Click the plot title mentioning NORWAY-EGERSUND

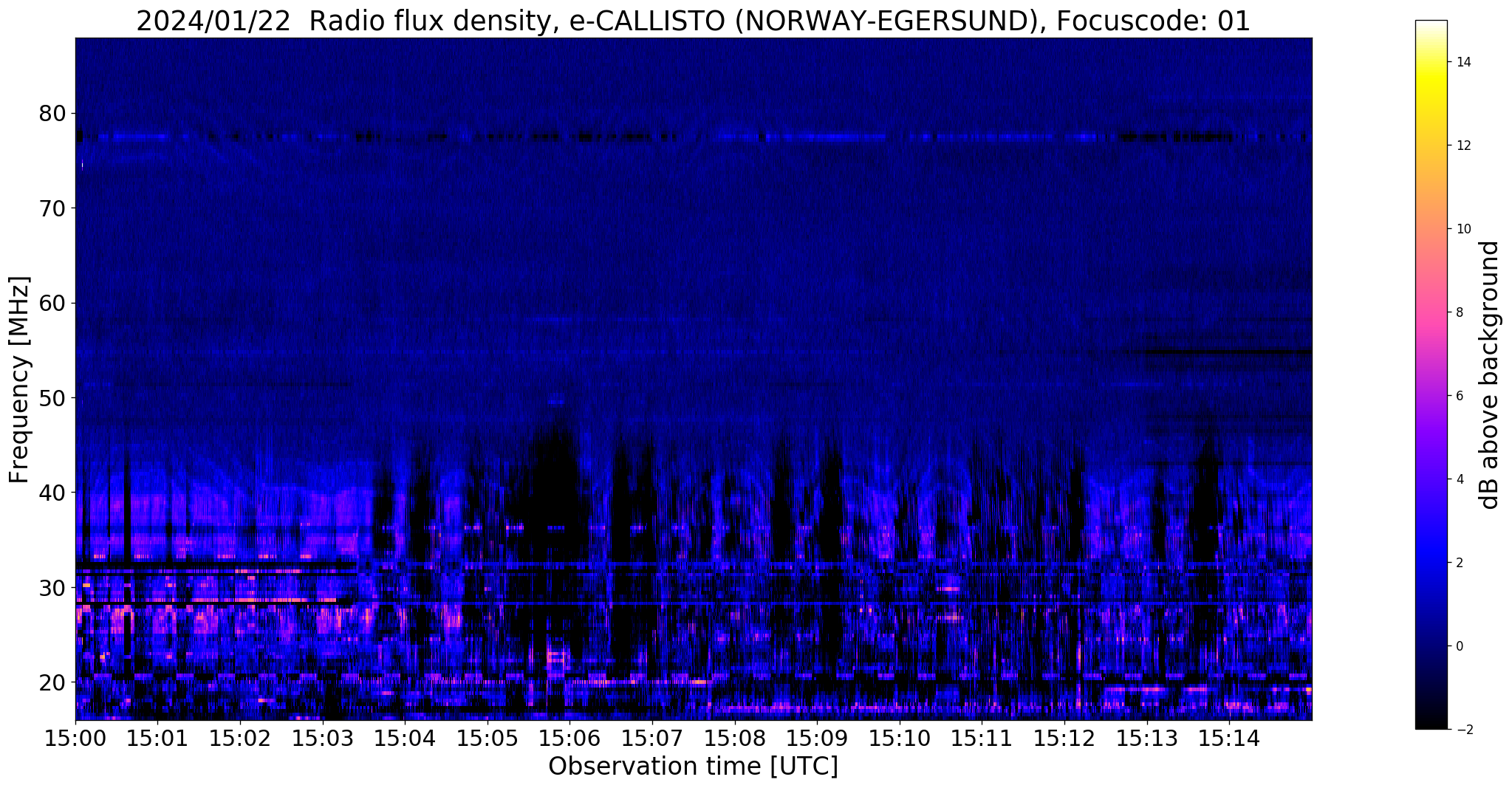(693, 21)
